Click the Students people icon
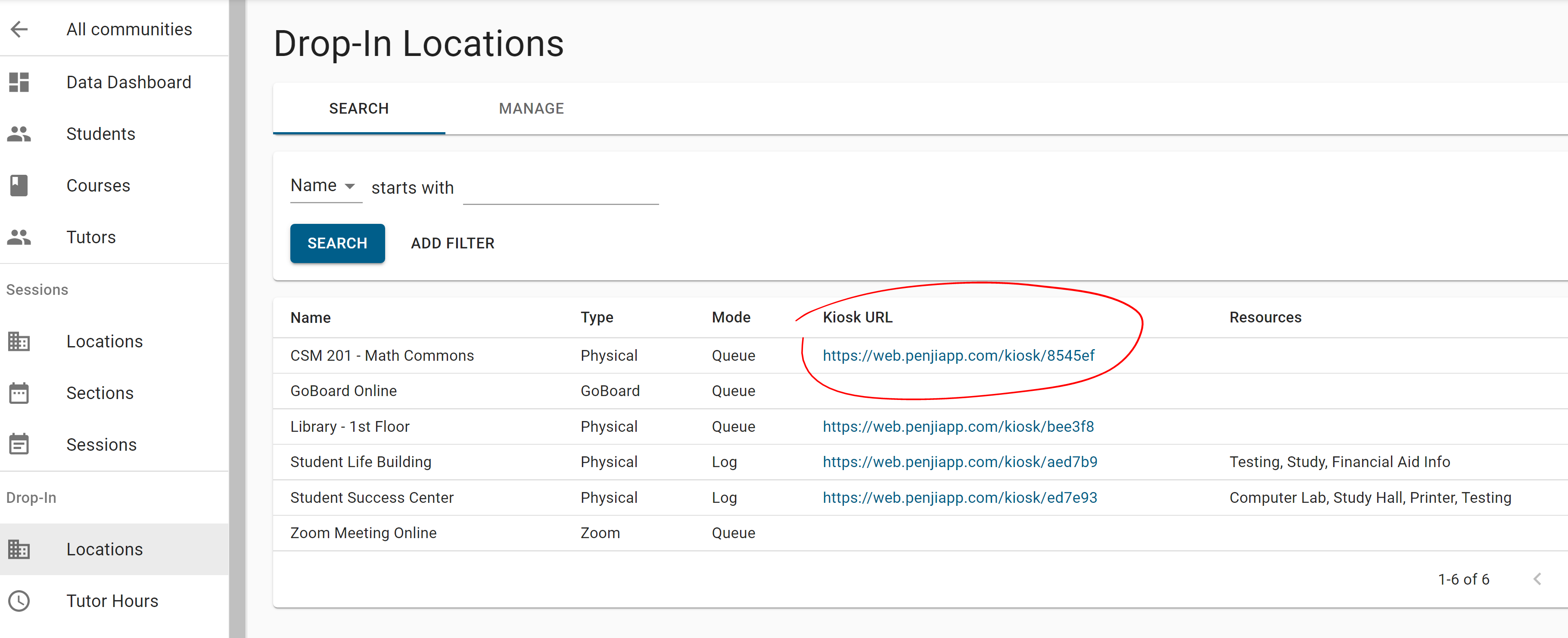 coord(19,134)
